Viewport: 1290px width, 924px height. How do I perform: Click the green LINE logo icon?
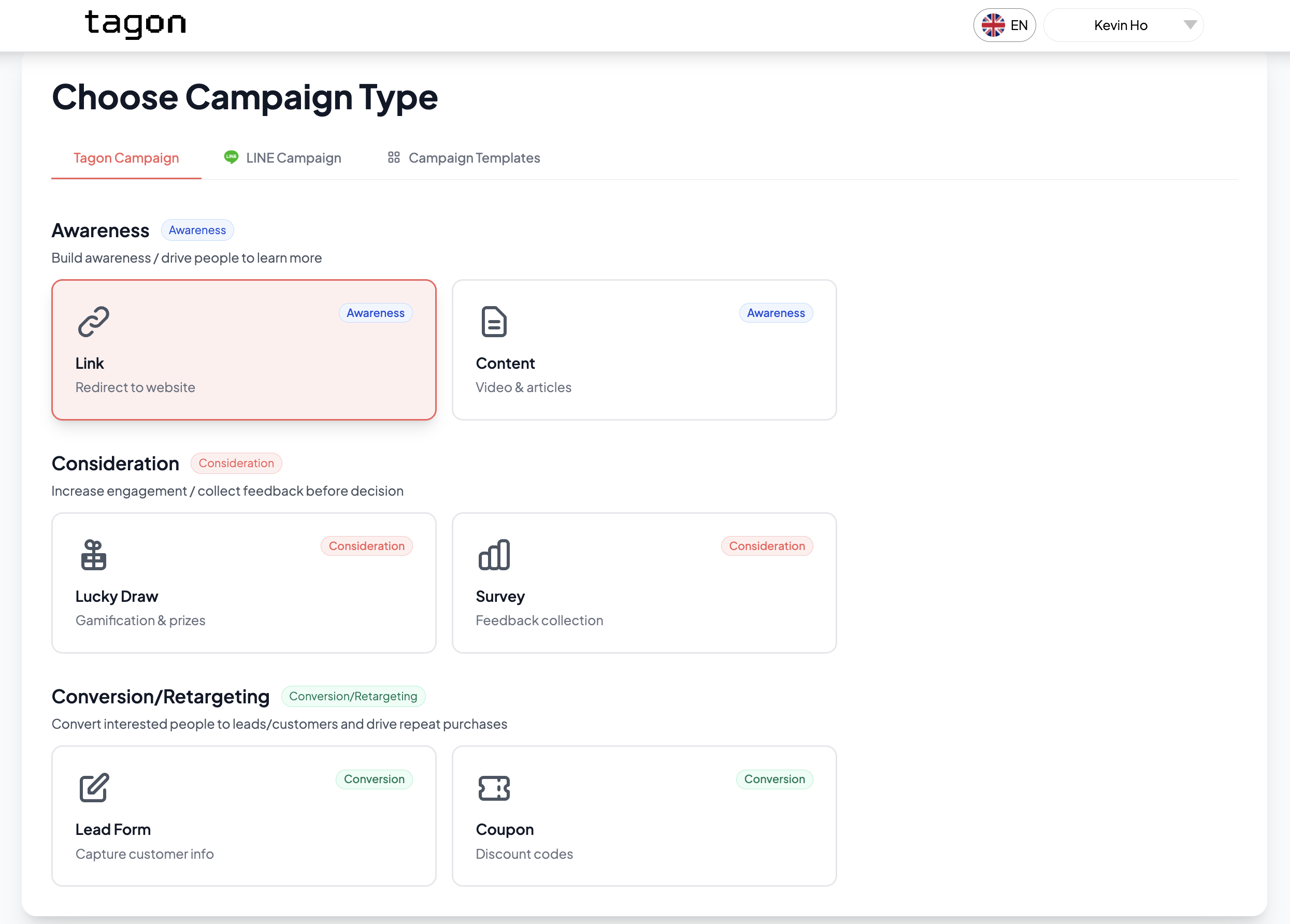click(x=231, y=157)
